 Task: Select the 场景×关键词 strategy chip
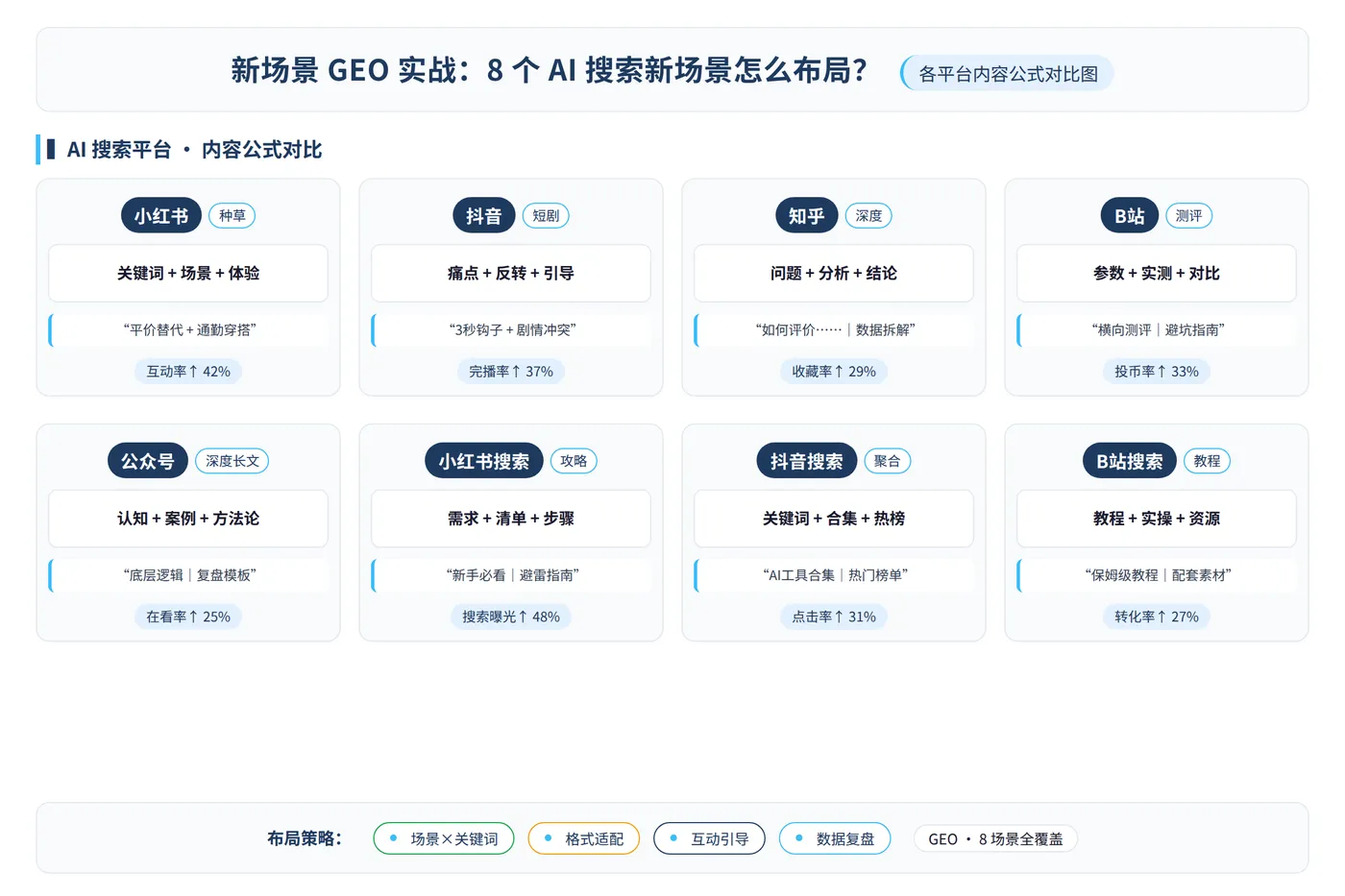point(444,838)
